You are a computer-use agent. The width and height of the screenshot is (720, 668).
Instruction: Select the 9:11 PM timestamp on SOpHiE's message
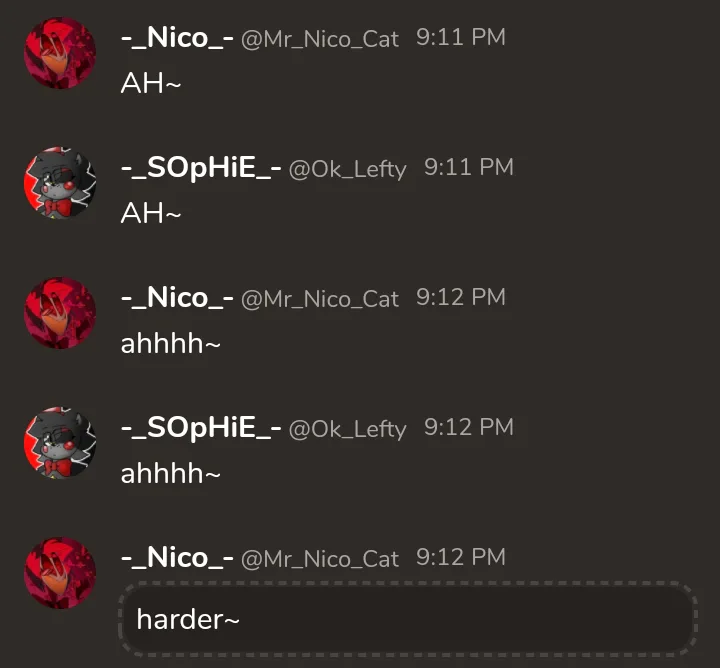tap(468, 167)
